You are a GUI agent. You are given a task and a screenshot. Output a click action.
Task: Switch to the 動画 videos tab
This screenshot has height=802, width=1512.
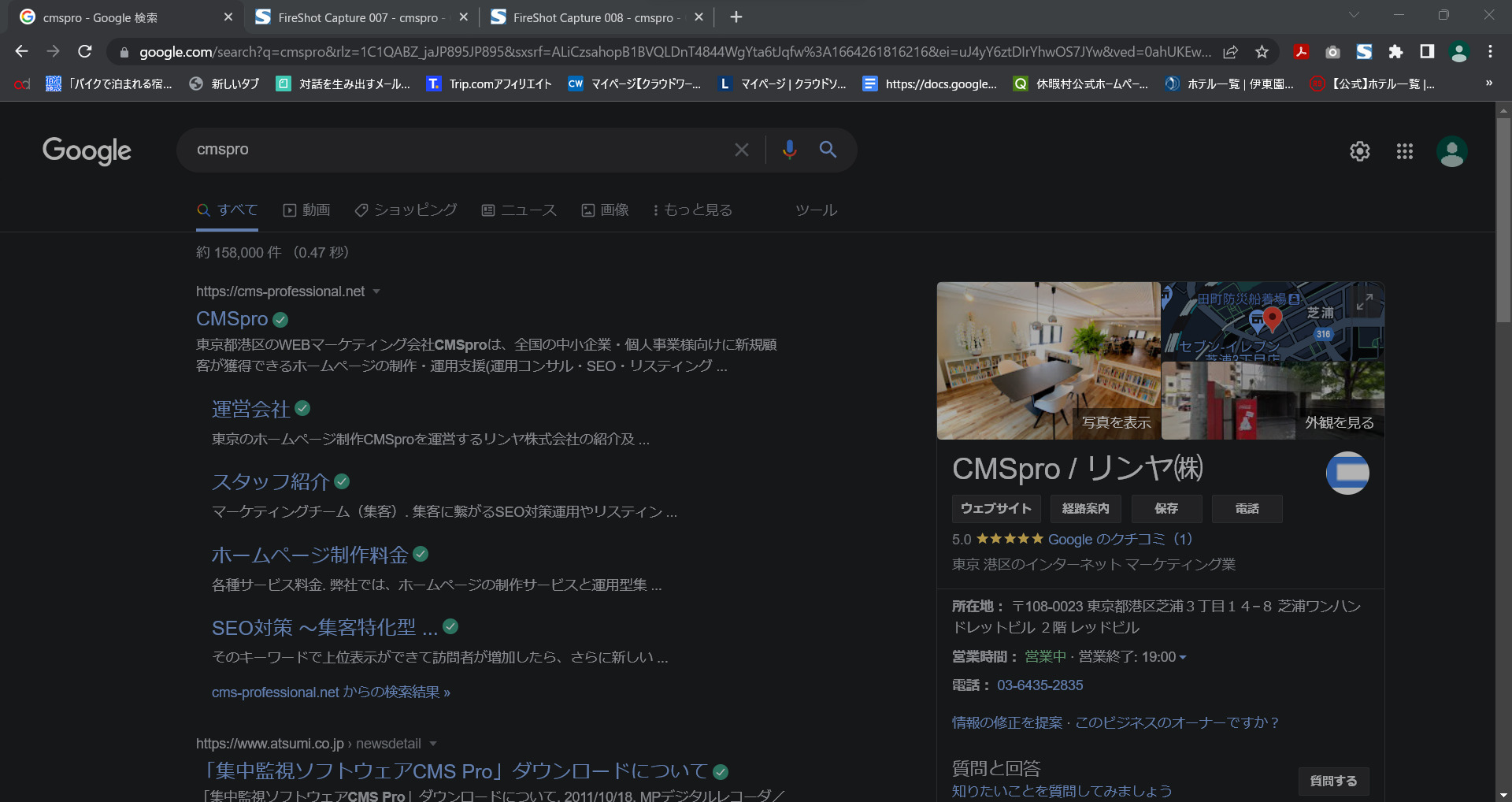coord(307,210)
